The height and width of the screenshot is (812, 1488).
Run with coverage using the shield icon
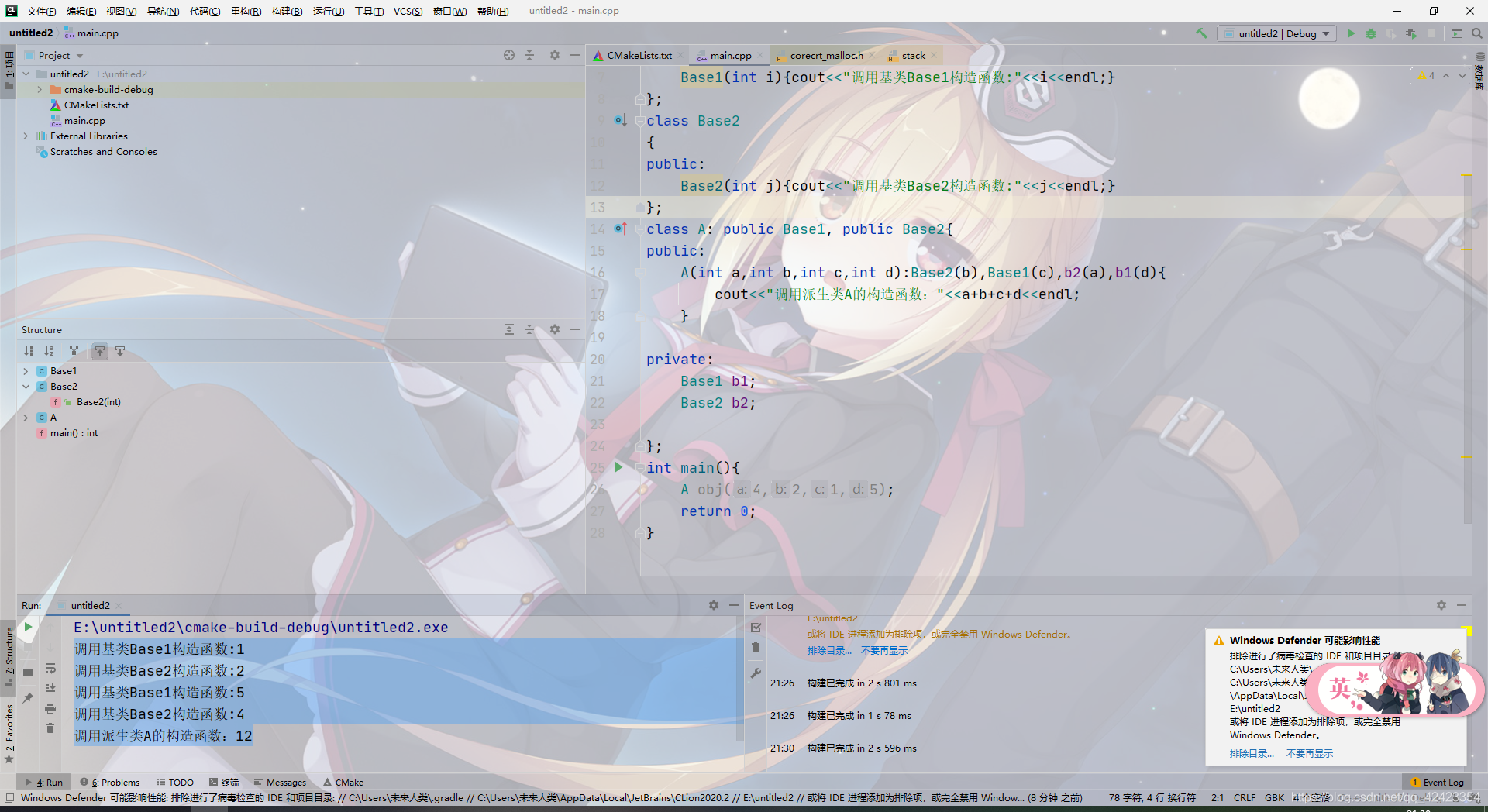click(1390, 33)
